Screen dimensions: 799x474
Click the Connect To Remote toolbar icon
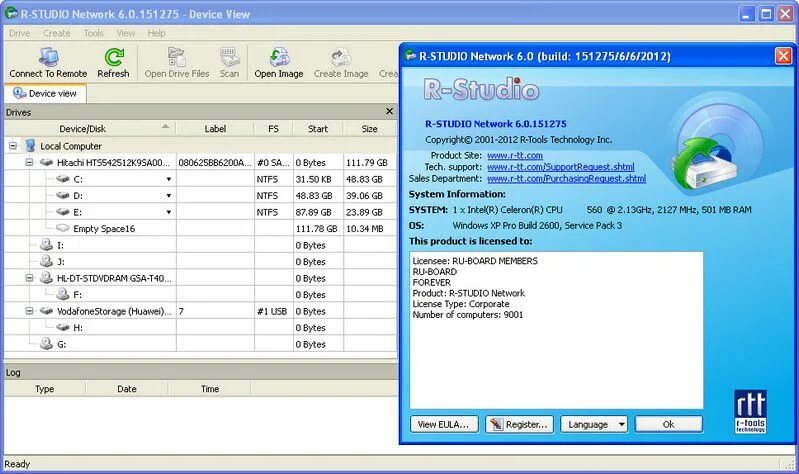tap(48, 57)
